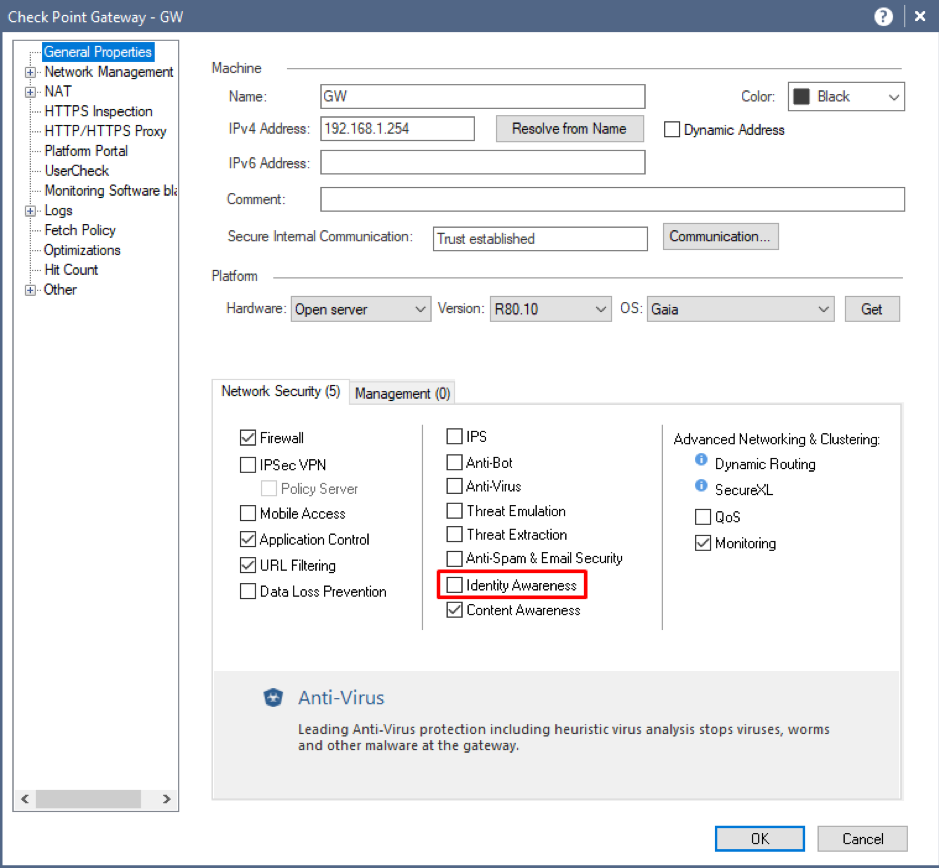939x868 pixels.
Task: Enable Mobile Access checkbox
Action: pyautogui.click(x=247, y=513)
